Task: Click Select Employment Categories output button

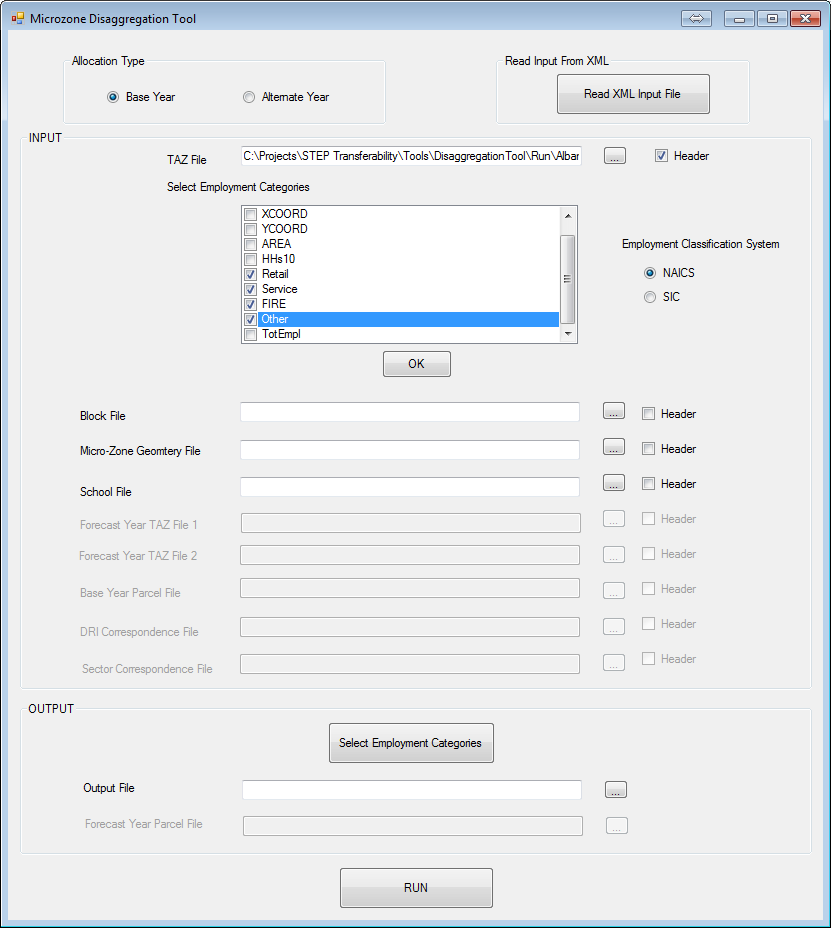Action: [410, 743]
